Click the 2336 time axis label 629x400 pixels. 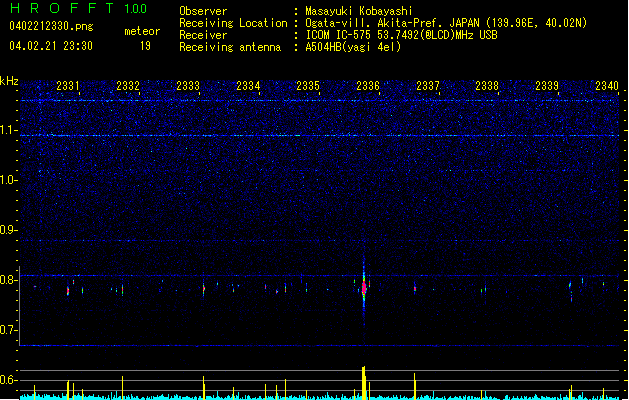coord(368,86)
